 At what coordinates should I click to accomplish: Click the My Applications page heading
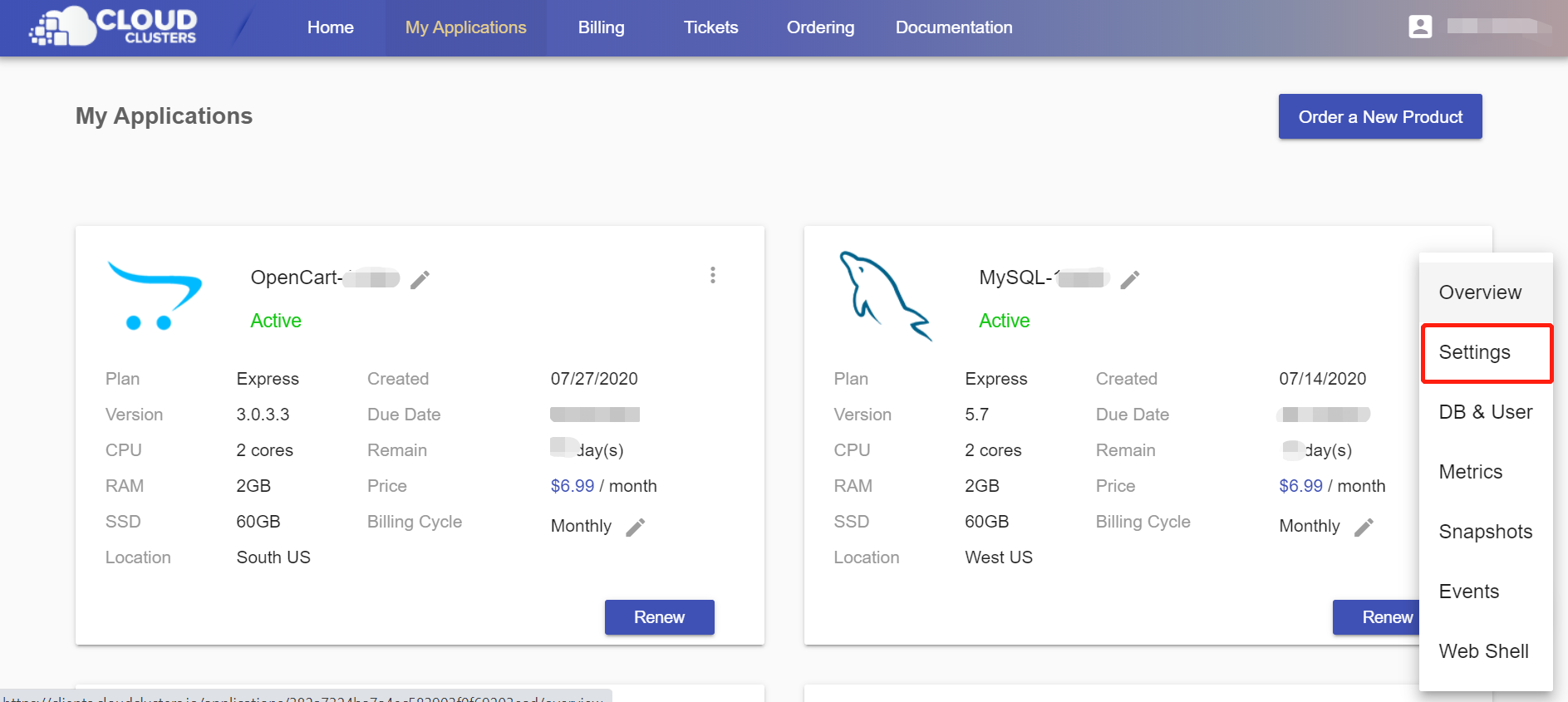pos(164,116)
